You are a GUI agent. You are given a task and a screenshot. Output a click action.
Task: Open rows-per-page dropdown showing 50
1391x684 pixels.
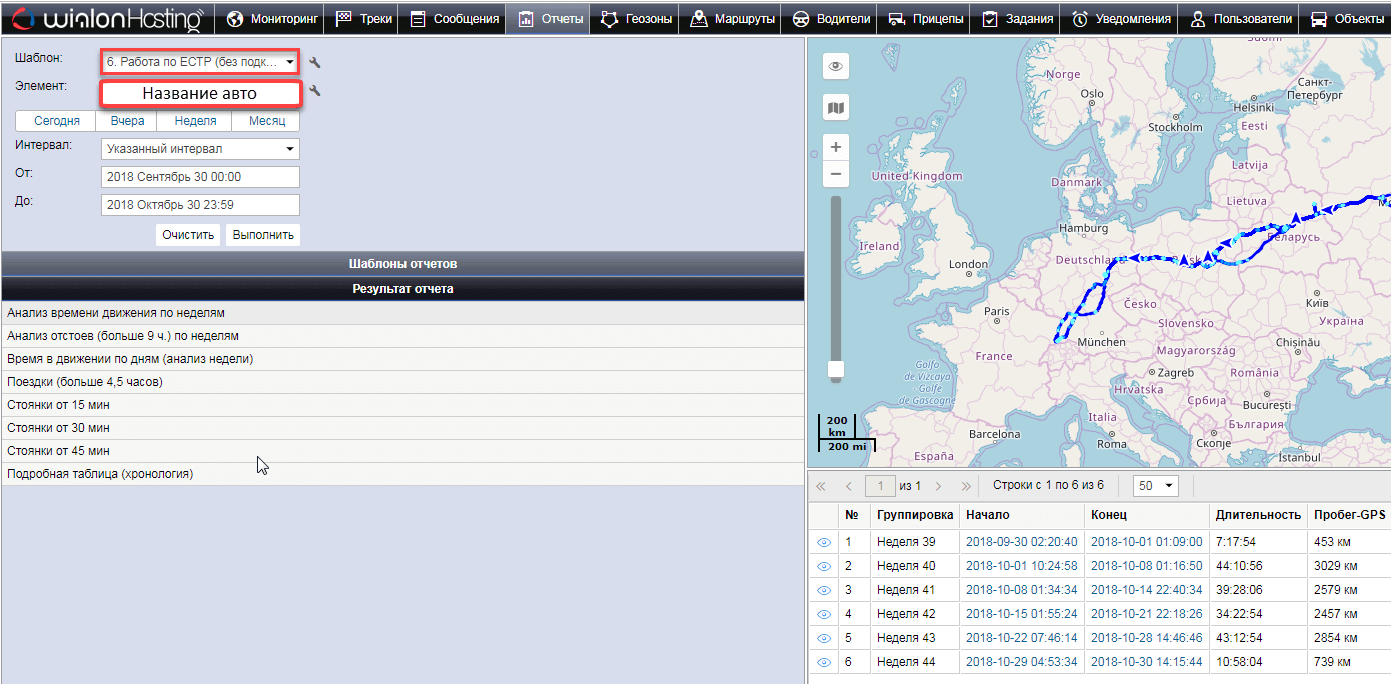point(1155,486)
